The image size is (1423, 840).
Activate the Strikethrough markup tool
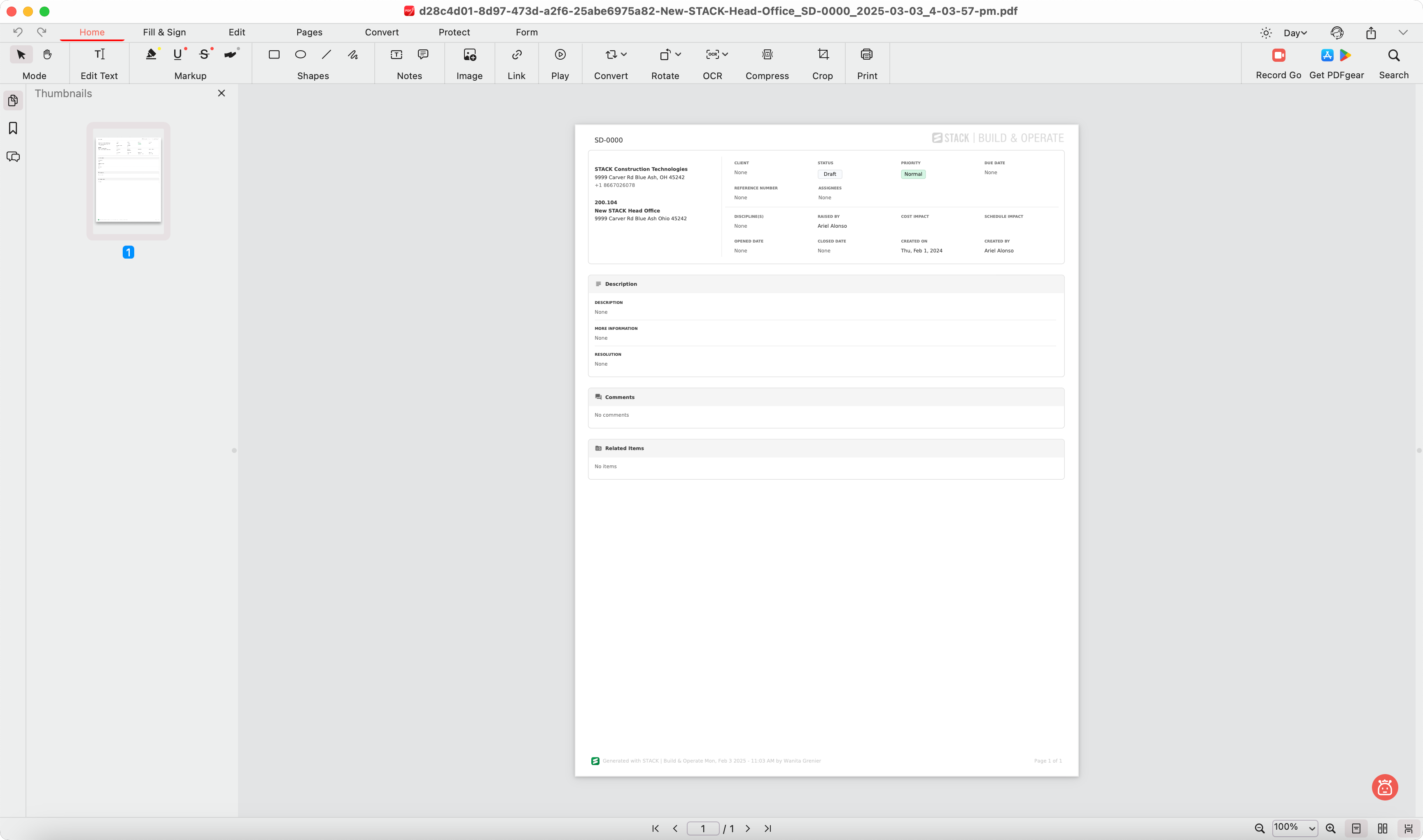click(x=204, y=54)
